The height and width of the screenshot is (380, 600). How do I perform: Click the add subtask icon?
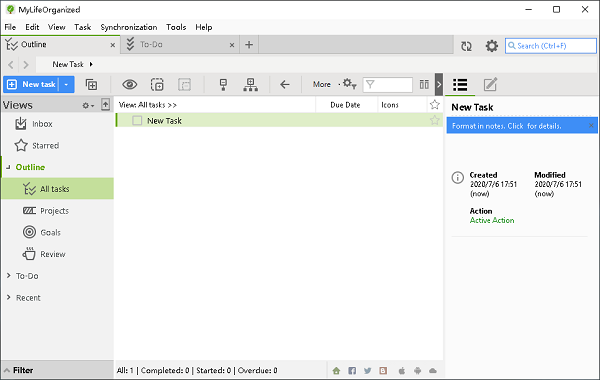click(x=91, y=85)
